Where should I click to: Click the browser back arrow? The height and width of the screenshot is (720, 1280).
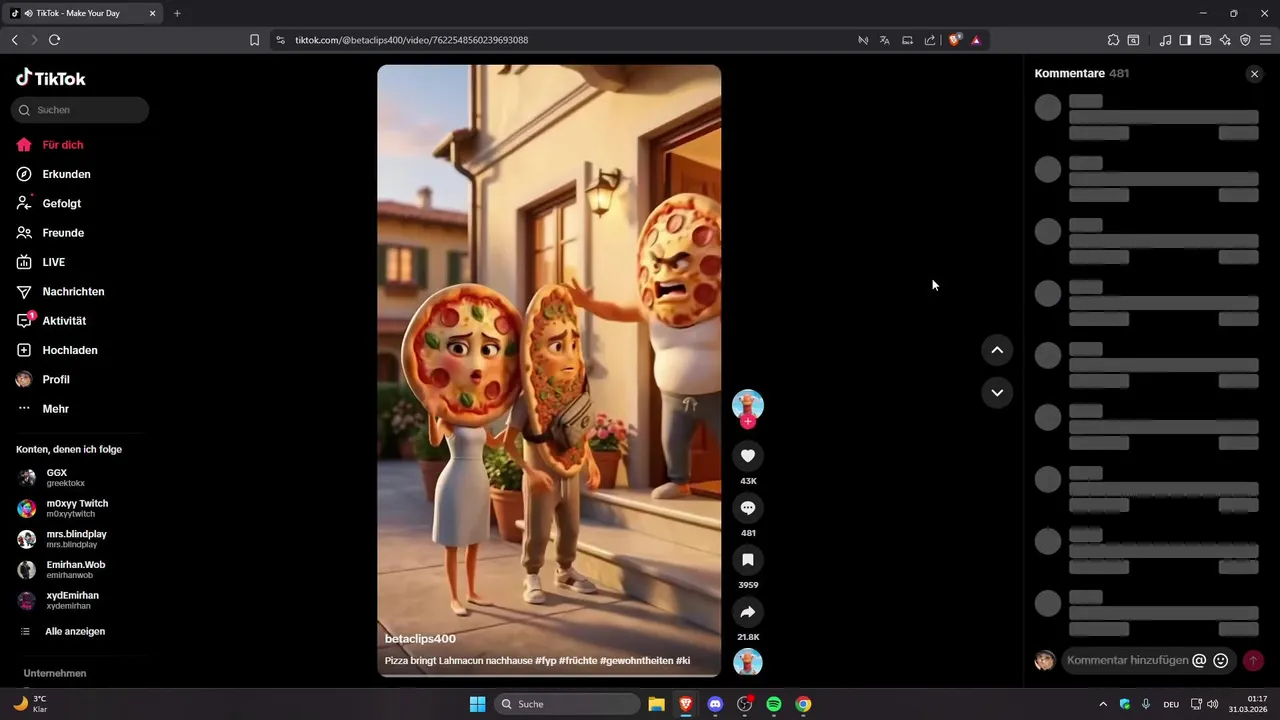click(14, 40)
